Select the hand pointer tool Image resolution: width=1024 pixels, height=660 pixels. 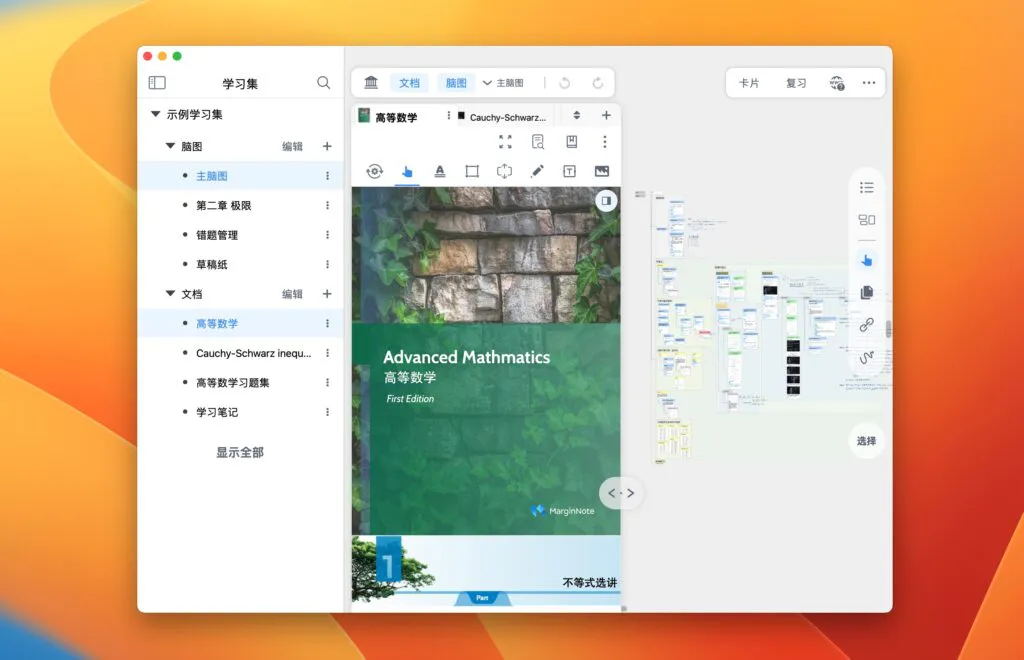tap(407, 171)
